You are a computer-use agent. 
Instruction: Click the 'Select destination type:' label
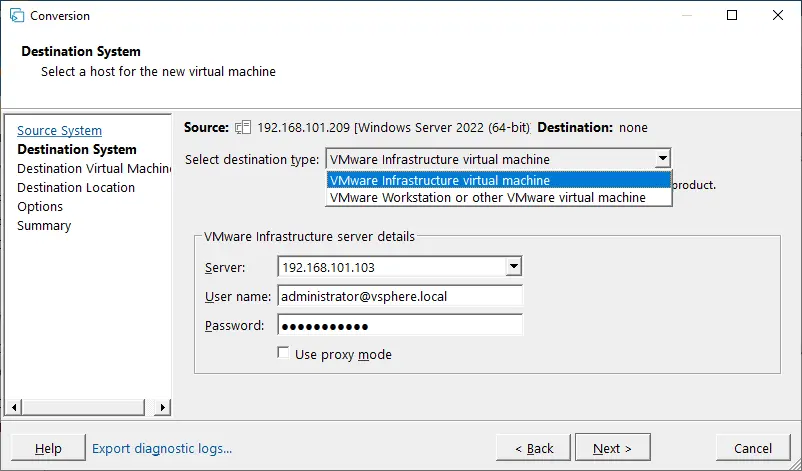click(x=252, y=160)
